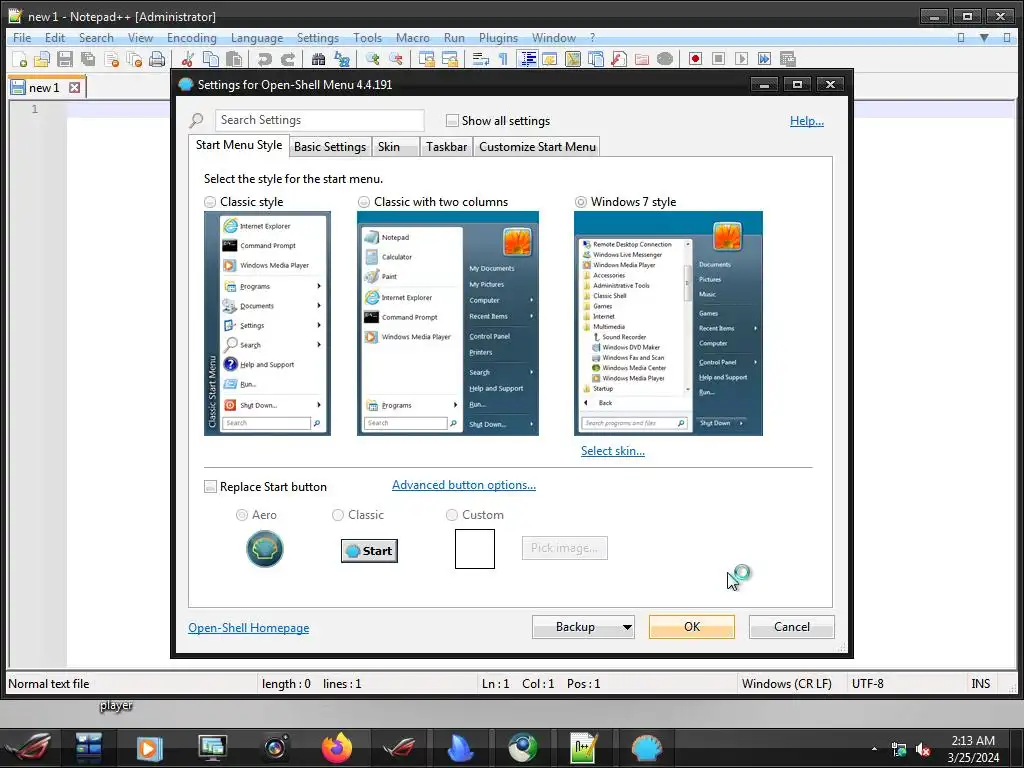Open the Help... link
Image resolution: width=1024 pixels, height=768 pixels.
click(807, 121)
